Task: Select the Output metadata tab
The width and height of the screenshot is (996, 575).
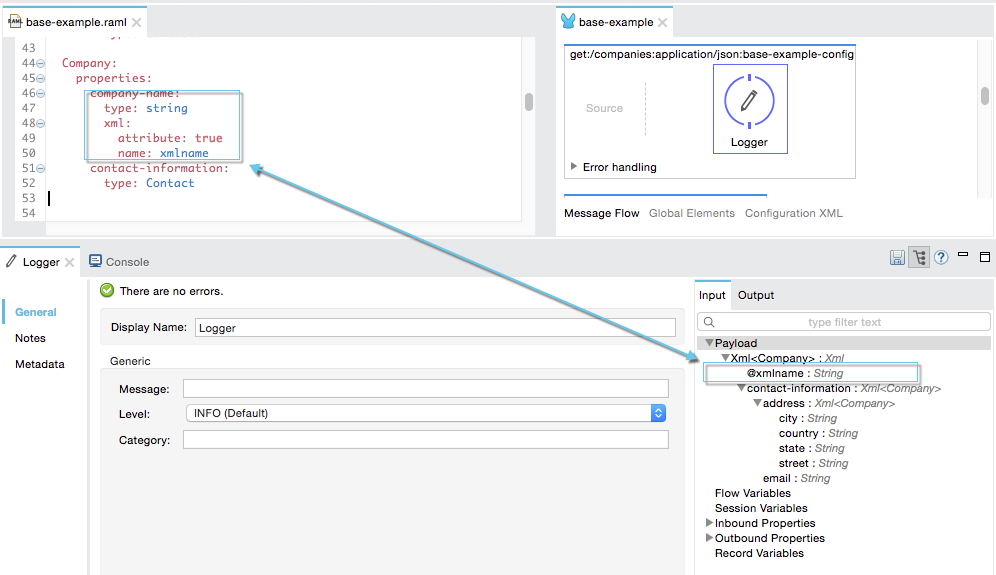Action: pyautogui.click(x=756, y=295)
